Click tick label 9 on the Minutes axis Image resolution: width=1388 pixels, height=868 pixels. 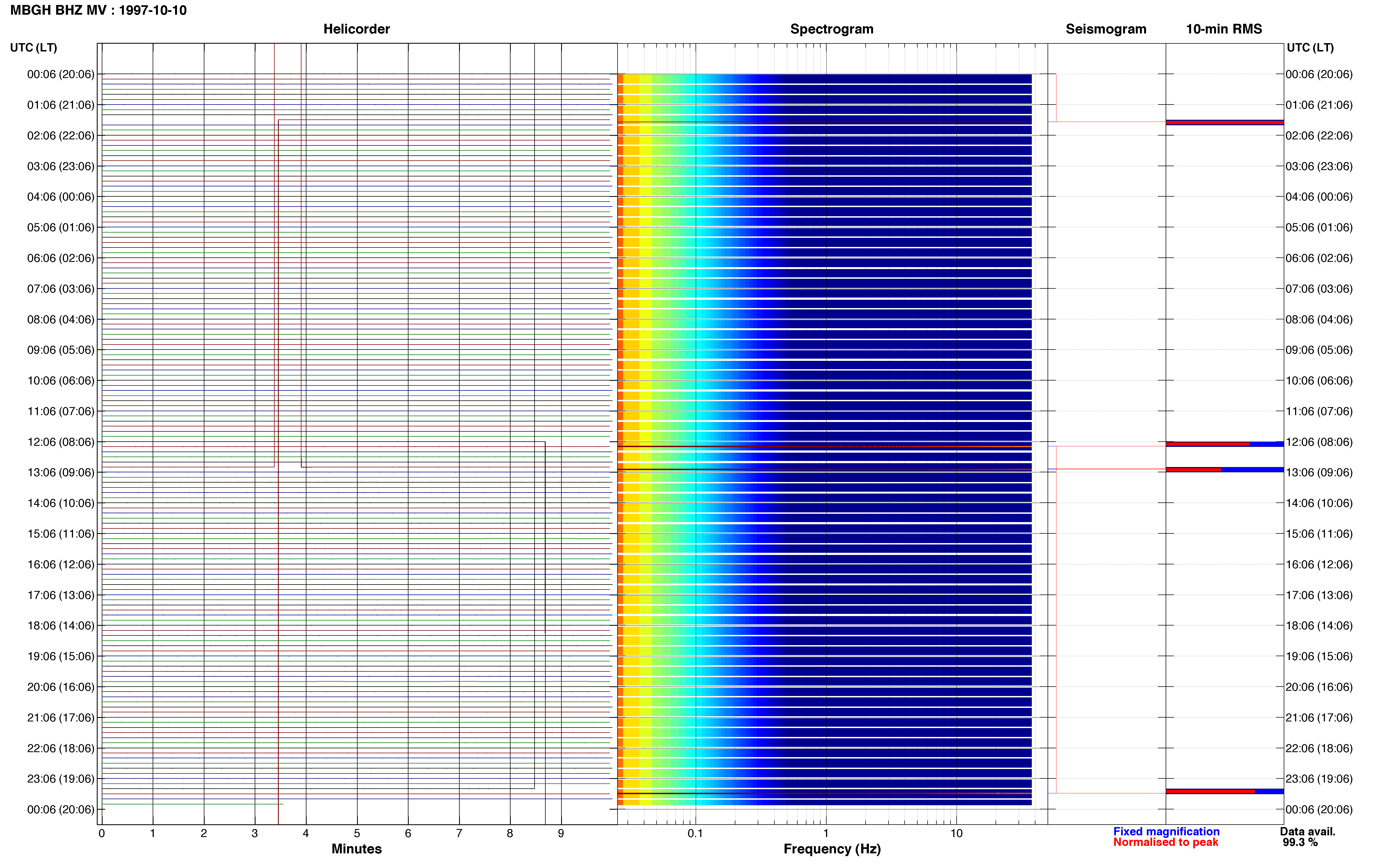561,833
